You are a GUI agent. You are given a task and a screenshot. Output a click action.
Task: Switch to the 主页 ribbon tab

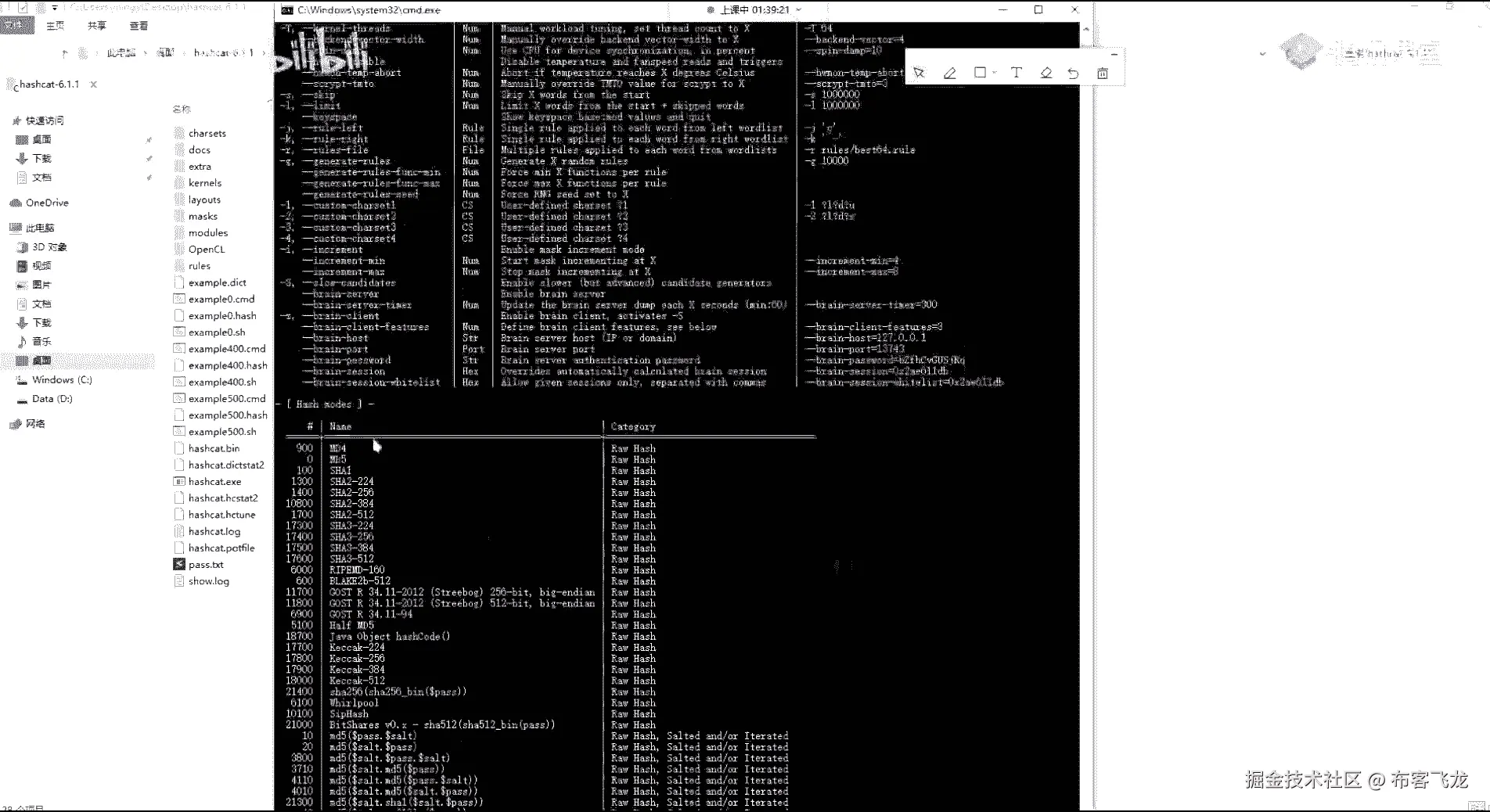(x=56, y=26)
